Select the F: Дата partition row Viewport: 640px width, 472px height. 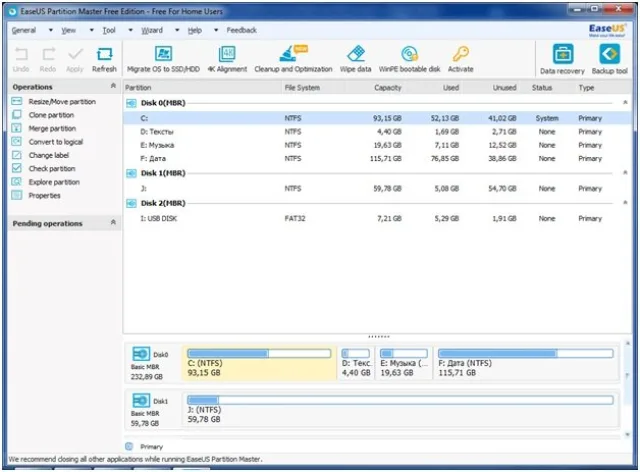point(378,159)
